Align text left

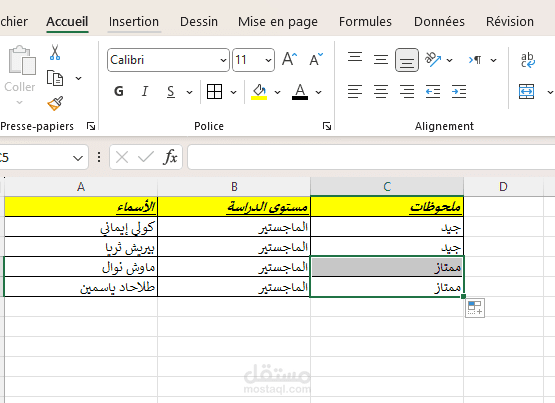[x=355, y=92]
